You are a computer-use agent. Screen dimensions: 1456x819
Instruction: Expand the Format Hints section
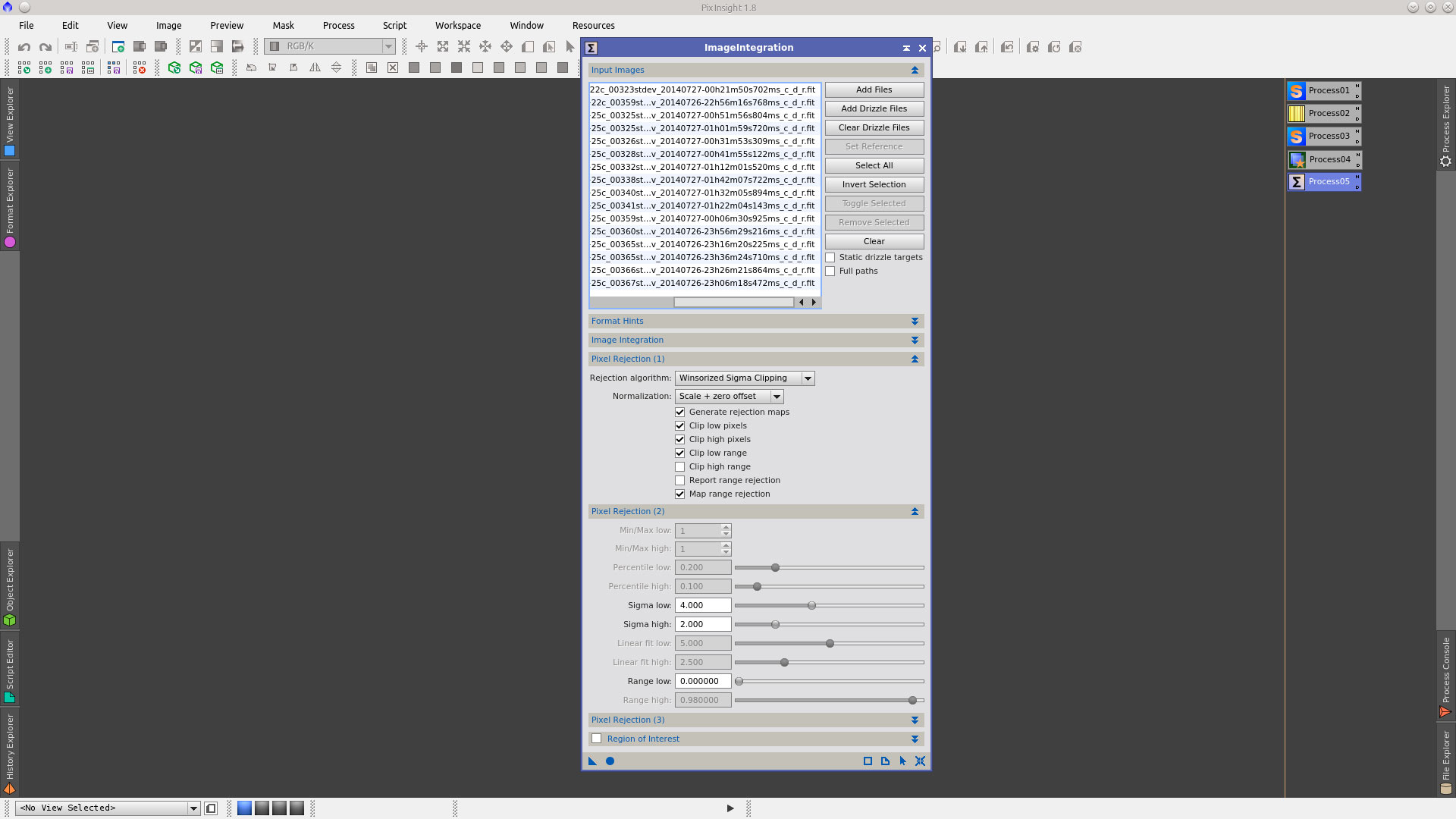(915, 322)
